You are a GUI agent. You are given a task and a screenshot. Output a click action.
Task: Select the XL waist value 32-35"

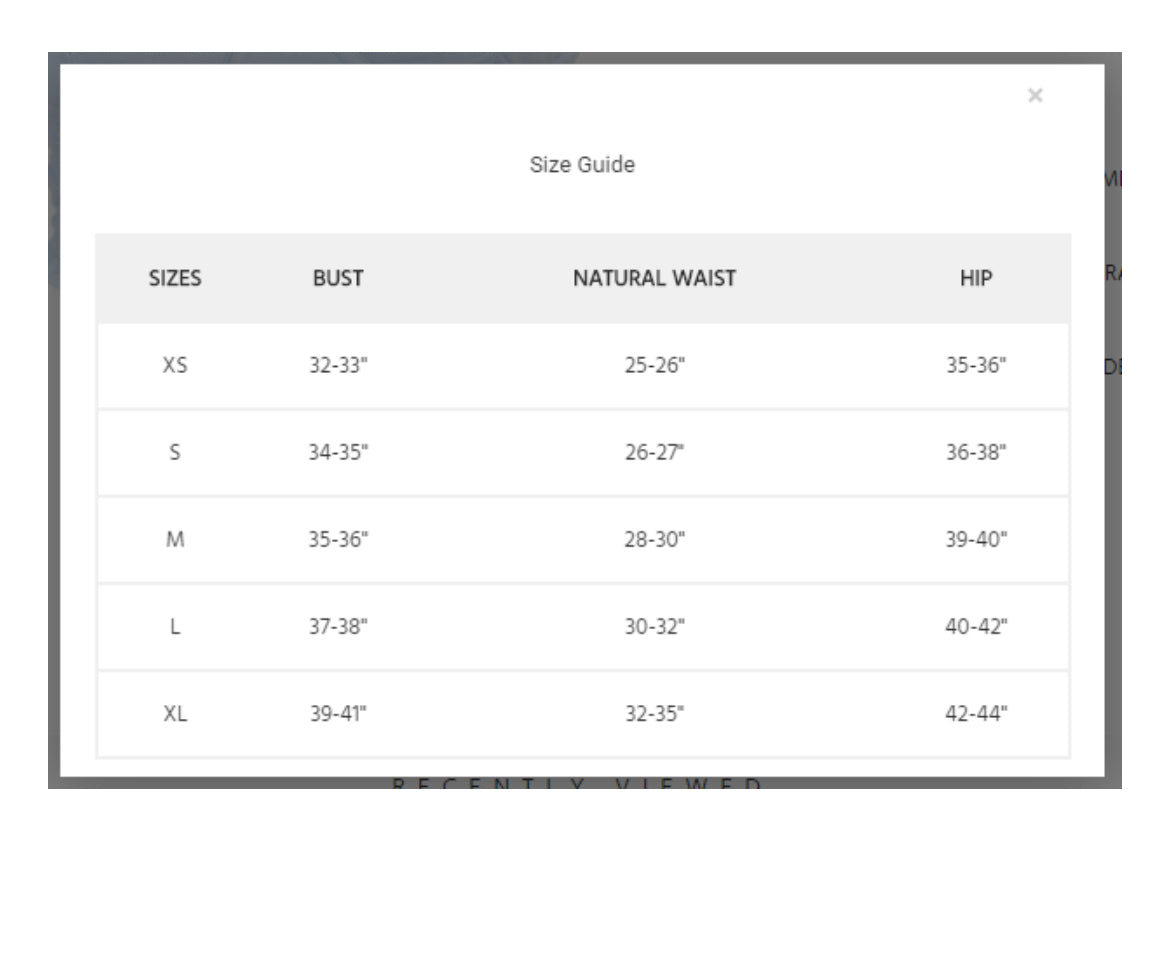pos(654,713)
